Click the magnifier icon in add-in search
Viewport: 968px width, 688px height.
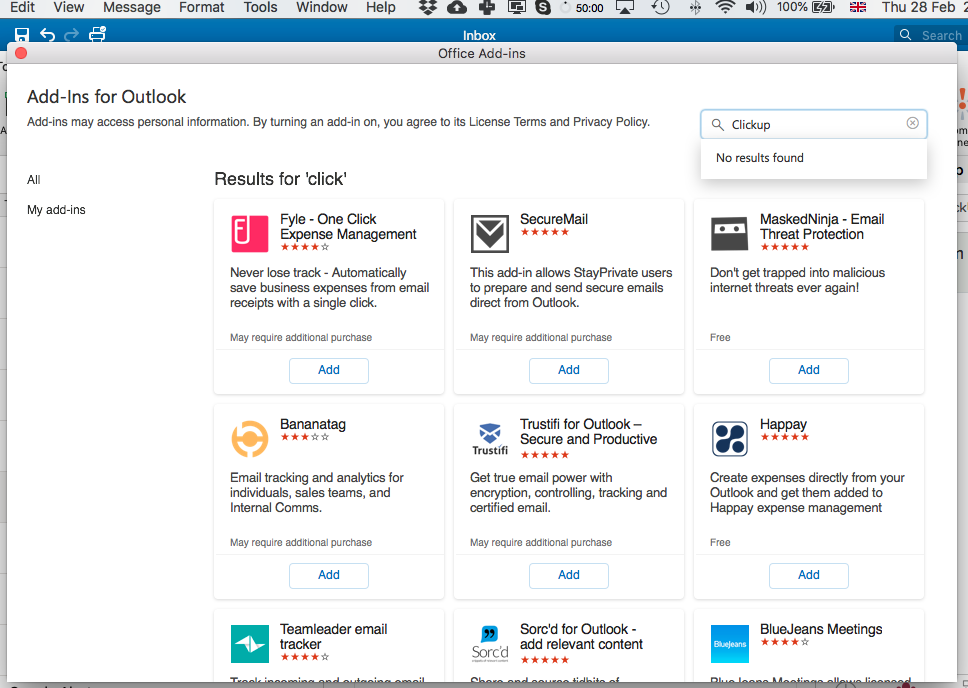(x=717, y=125)
